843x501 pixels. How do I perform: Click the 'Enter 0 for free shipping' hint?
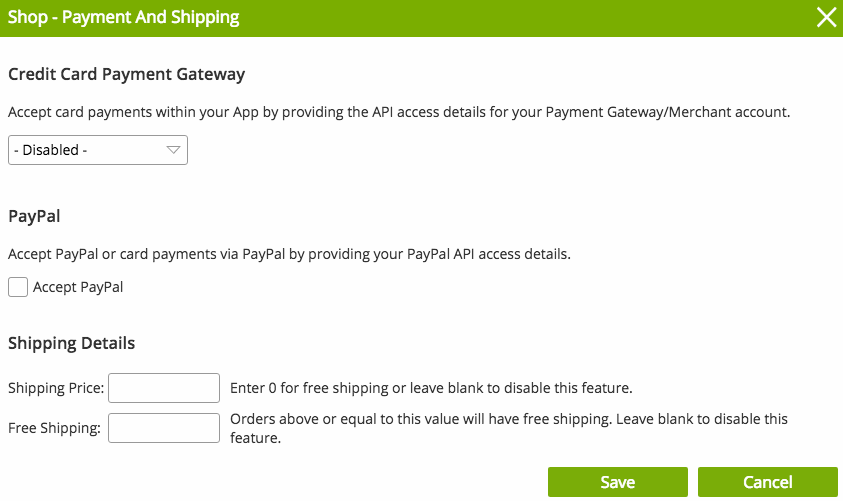coord(431,387)
